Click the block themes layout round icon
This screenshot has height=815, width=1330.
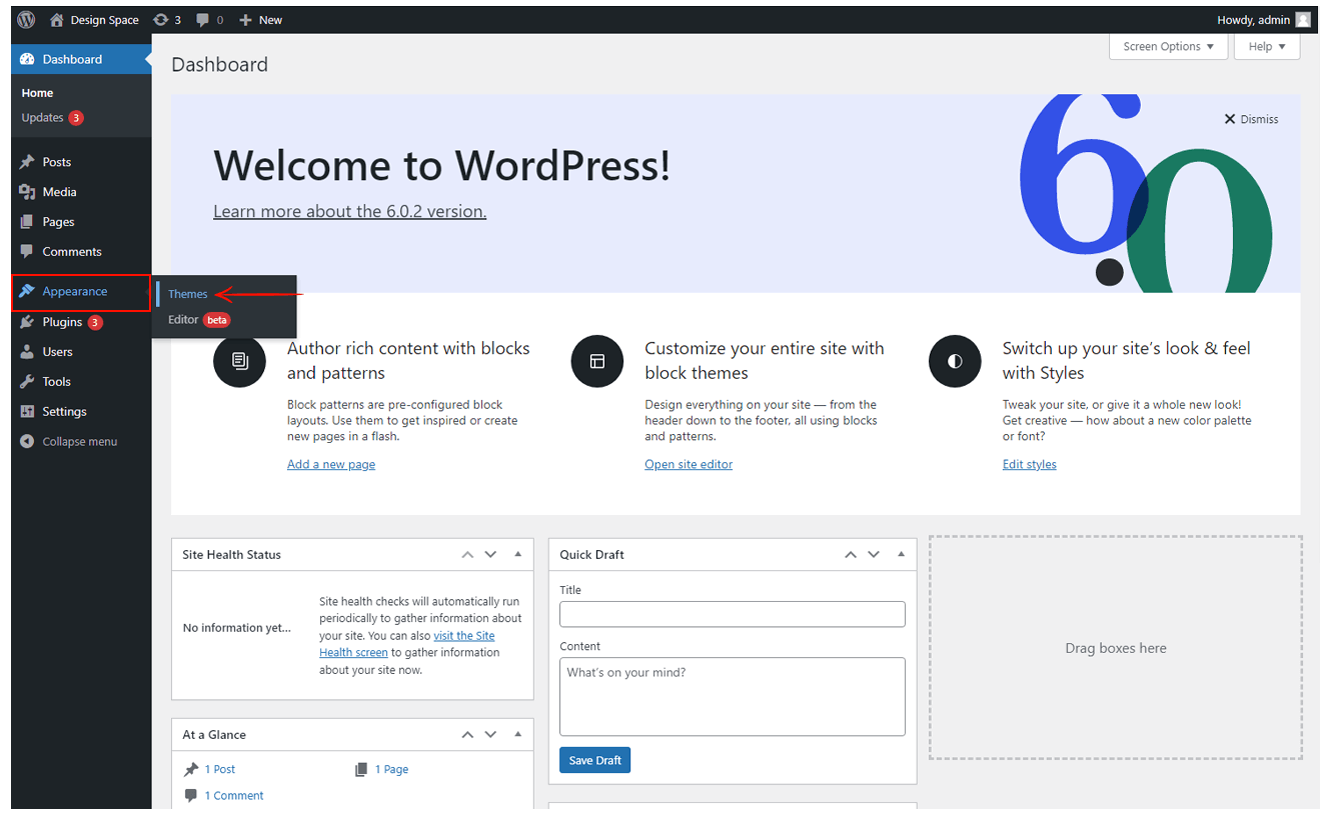tap(597, 361)
